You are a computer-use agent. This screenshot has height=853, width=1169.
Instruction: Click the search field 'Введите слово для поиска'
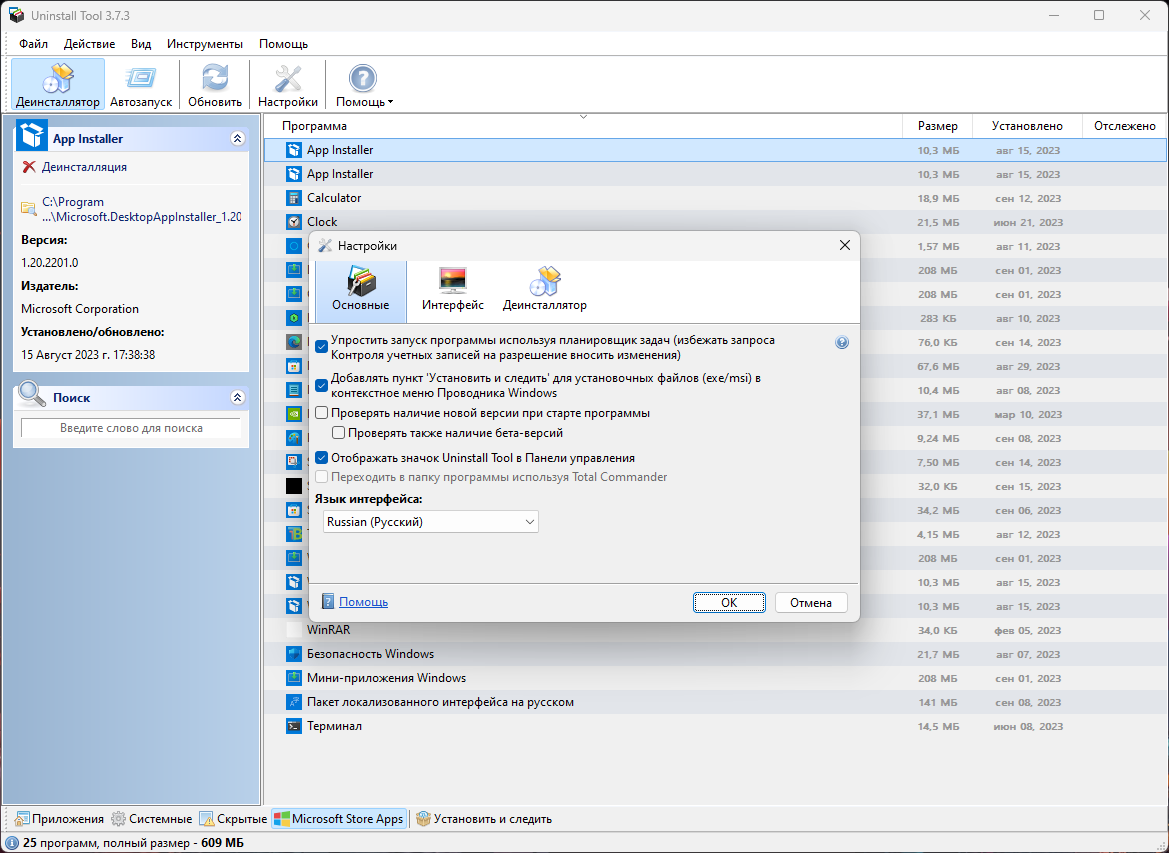click(x=131, y=428)
